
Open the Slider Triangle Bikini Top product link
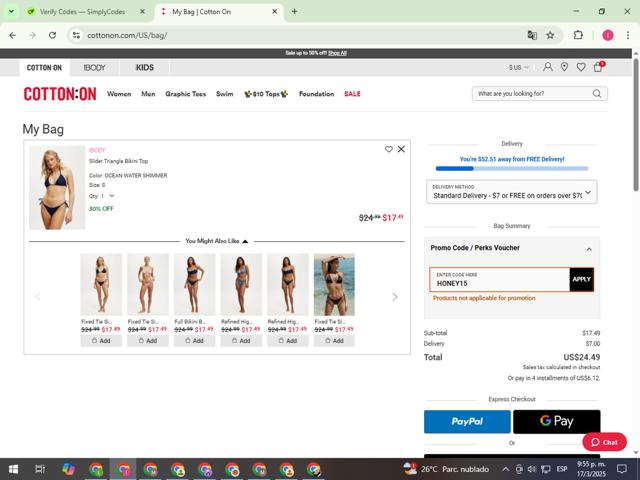pos(118,161)
